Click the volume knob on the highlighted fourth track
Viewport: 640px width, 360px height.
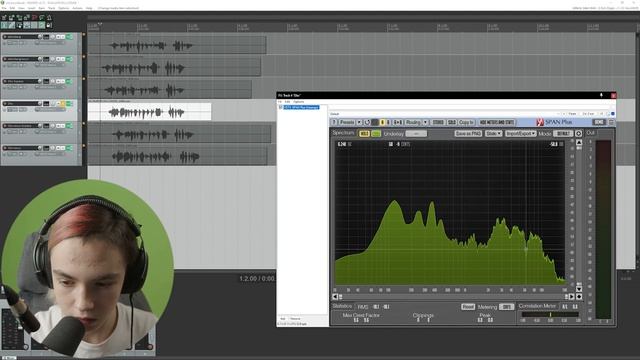(40, 103)
